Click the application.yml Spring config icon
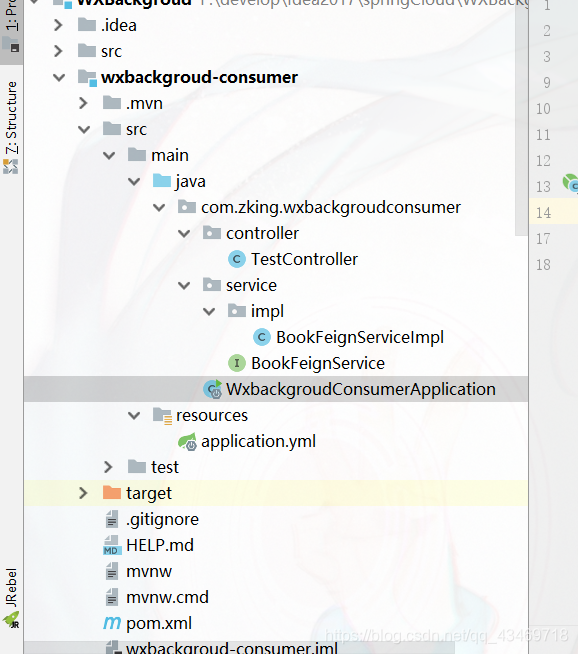 click(x=188, y=441)
